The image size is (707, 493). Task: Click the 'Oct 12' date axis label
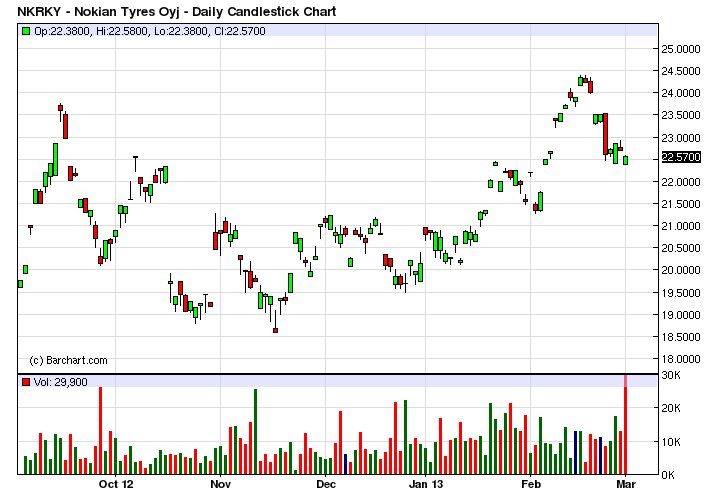pyautogui.click(x=116, y=484)
